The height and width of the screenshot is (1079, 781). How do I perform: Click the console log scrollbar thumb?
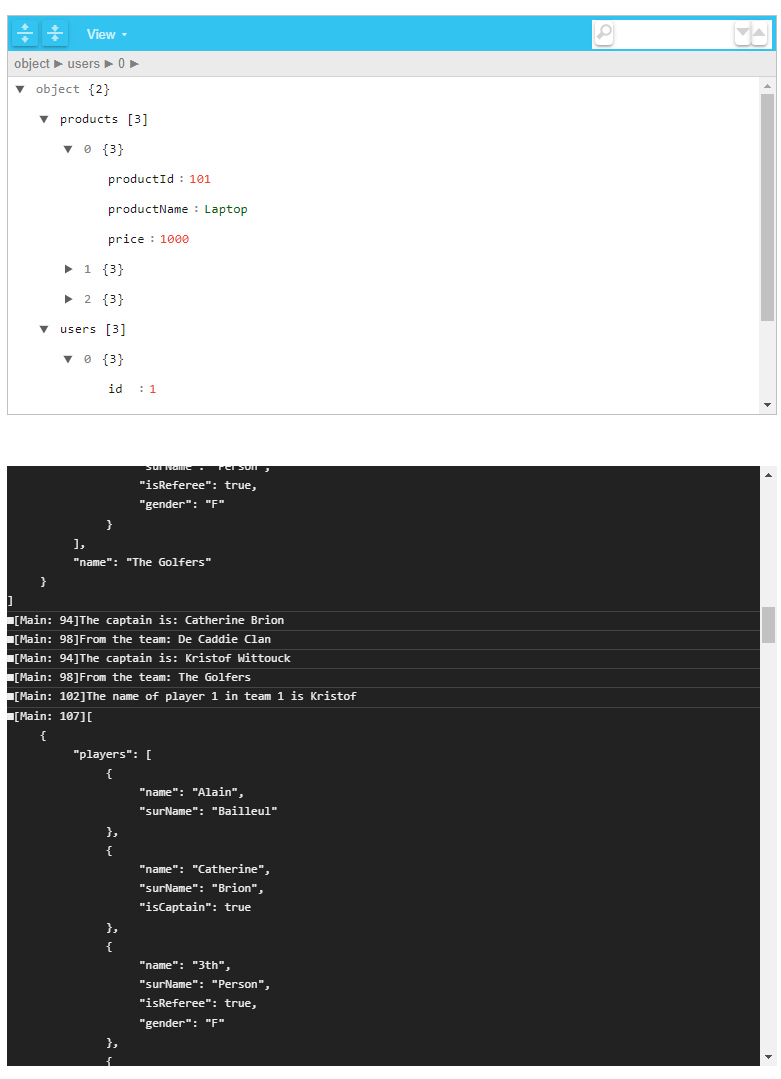click(x=768, y=624)
